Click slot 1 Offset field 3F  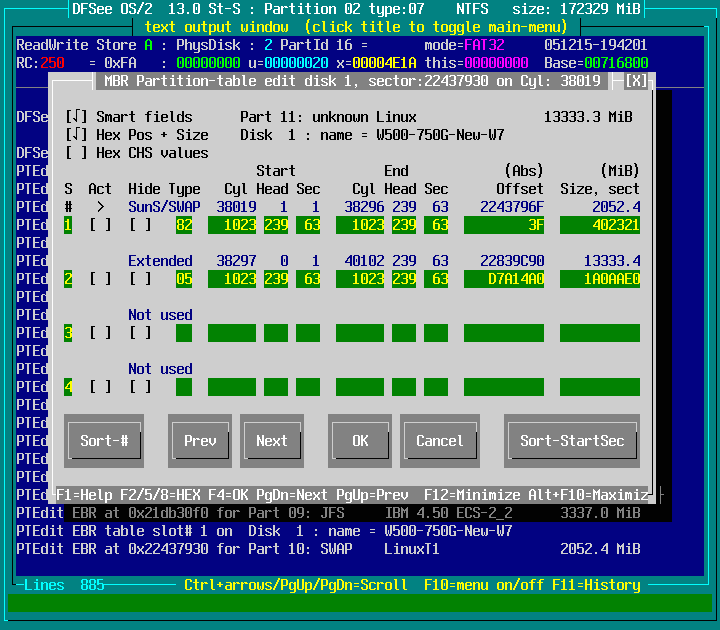pyautogui.click(x=504, y=225)
